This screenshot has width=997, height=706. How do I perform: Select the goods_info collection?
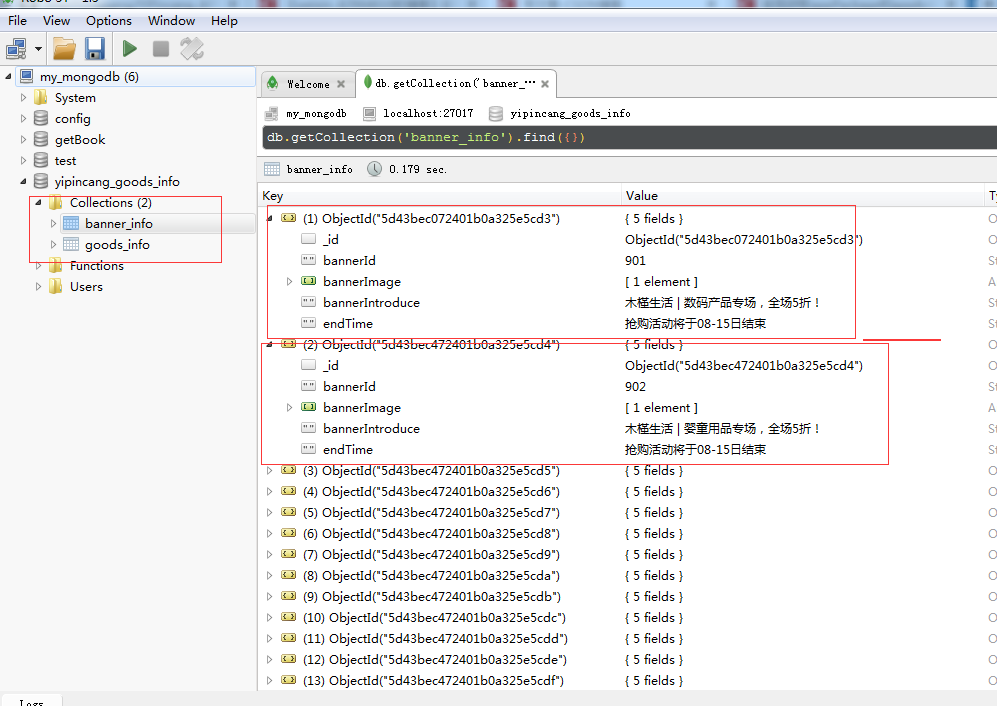[x=117, y=244]
